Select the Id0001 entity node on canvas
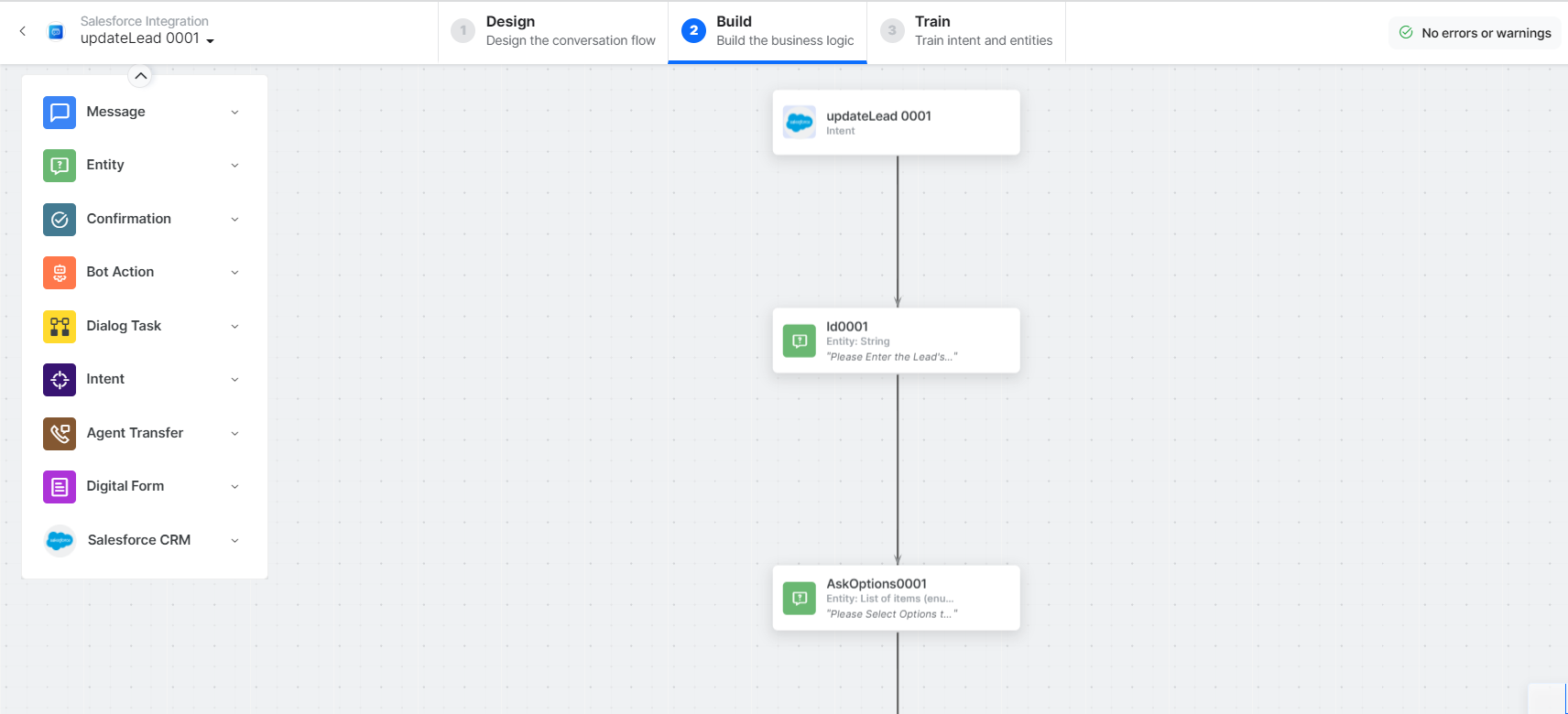 896,341
